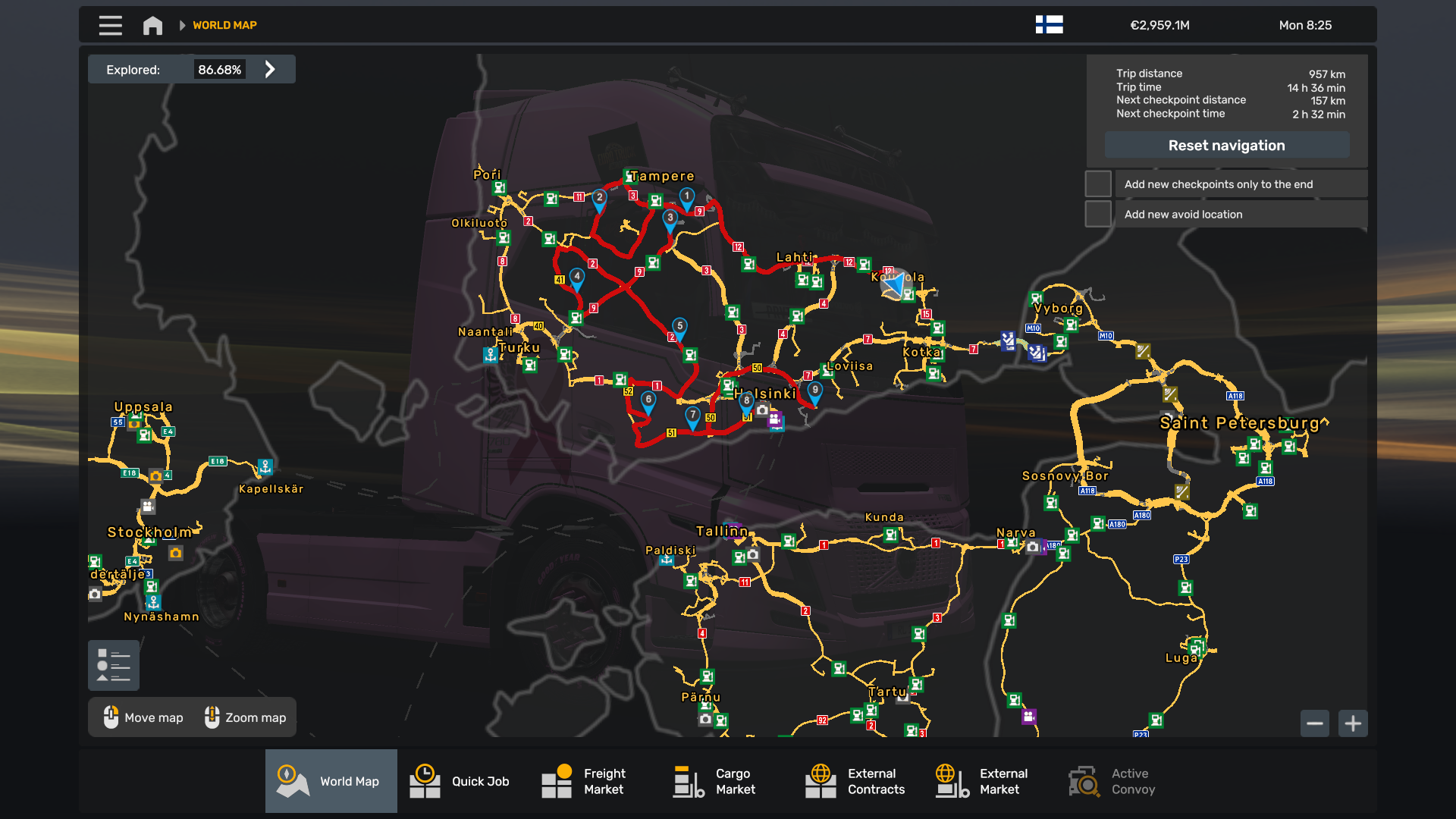This screenshot has height=819, width=1456.
Task: Click the garage icon near Sosnovy Bor
Action: click(x=1051, y=502)
